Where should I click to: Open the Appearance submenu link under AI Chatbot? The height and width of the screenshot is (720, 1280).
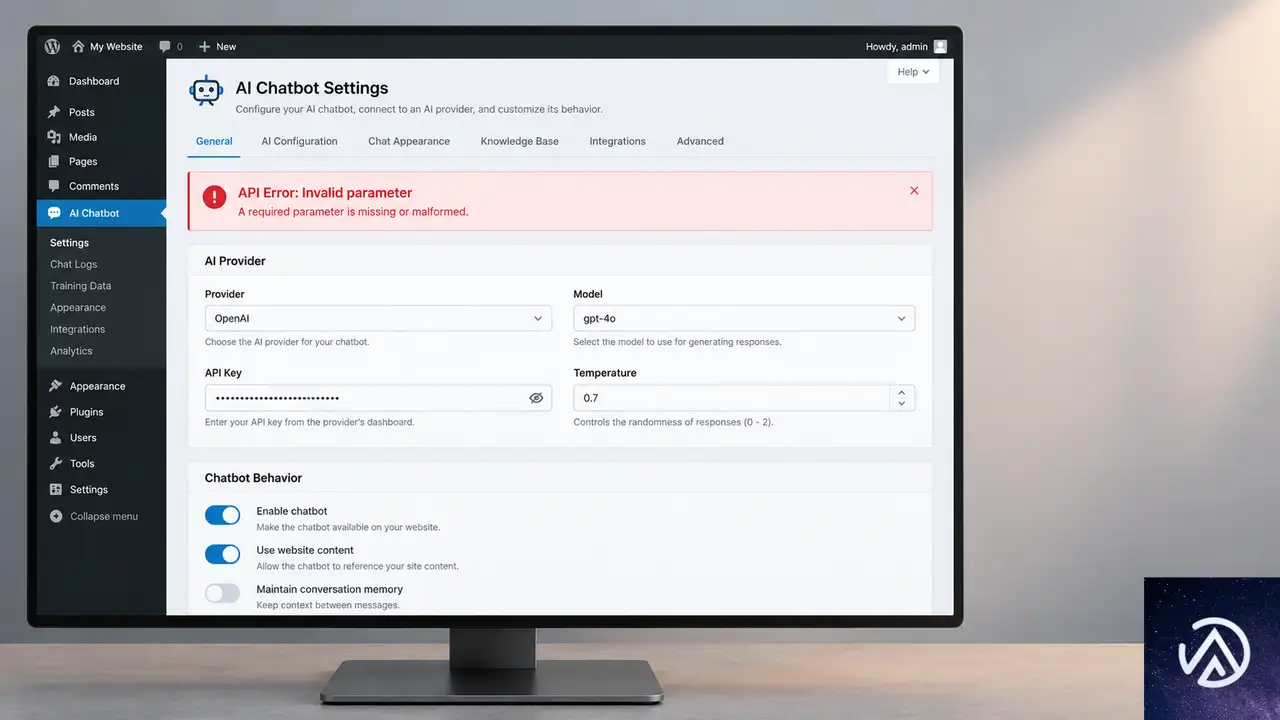pos(78,308)
